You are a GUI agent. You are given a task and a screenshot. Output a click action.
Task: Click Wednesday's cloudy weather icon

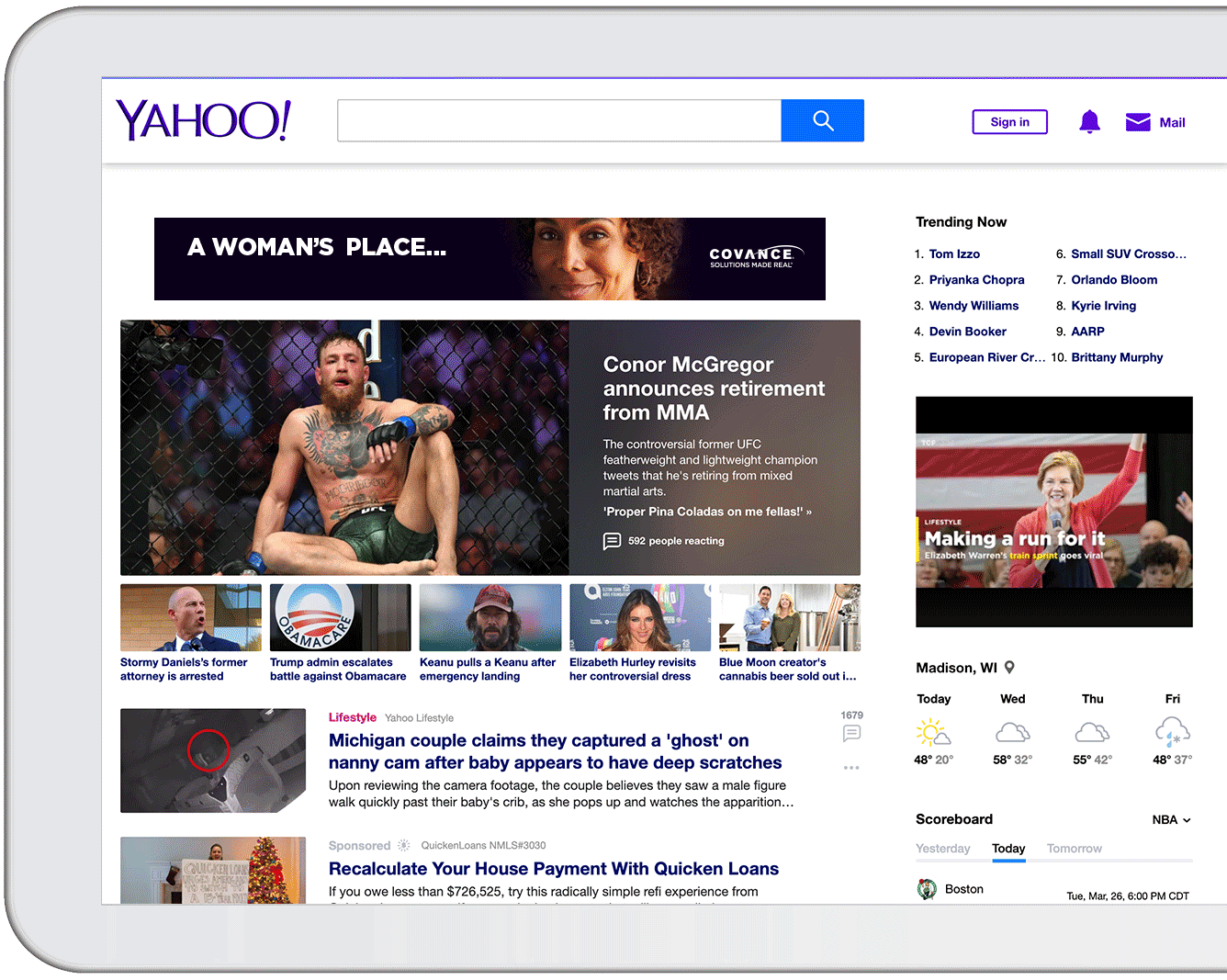pyautogui.click(x=1012, y=732)
